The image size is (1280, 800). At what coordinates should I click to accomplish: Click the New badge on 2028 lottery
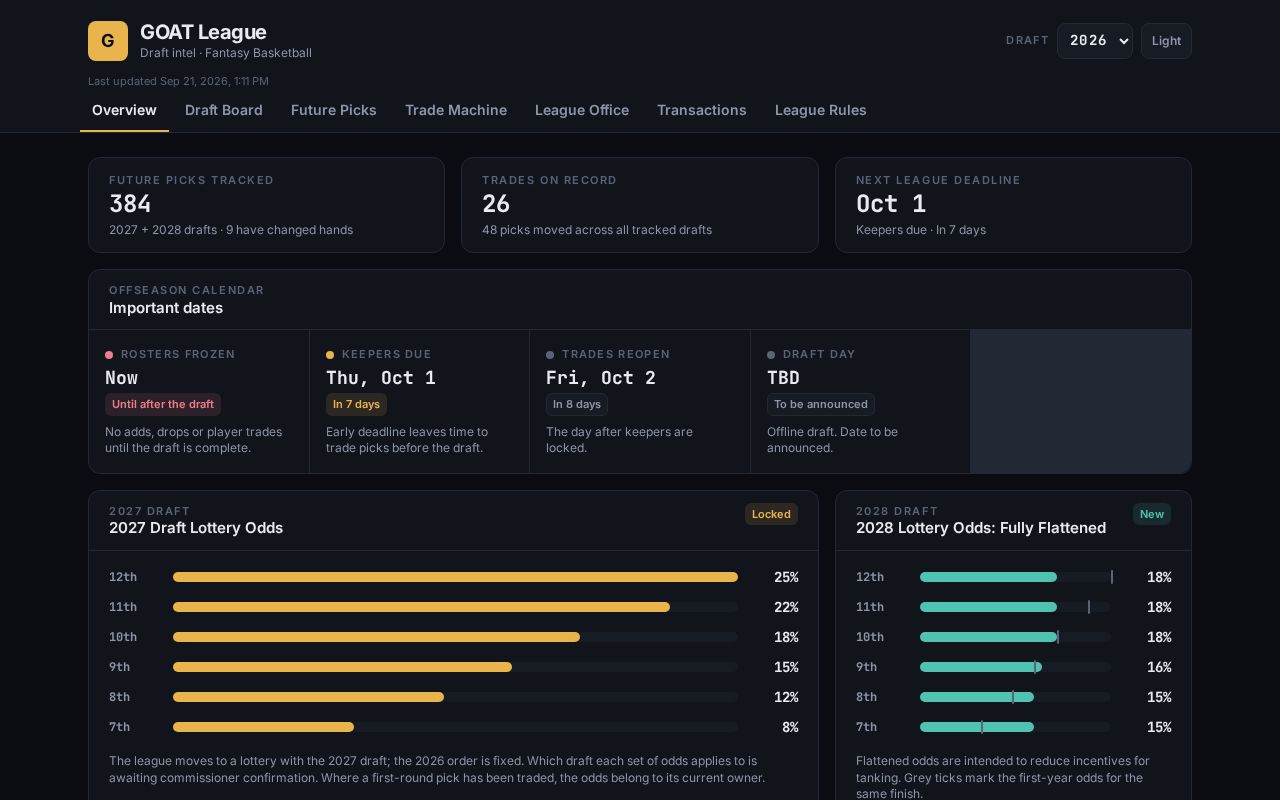(x=1152, y=514)
